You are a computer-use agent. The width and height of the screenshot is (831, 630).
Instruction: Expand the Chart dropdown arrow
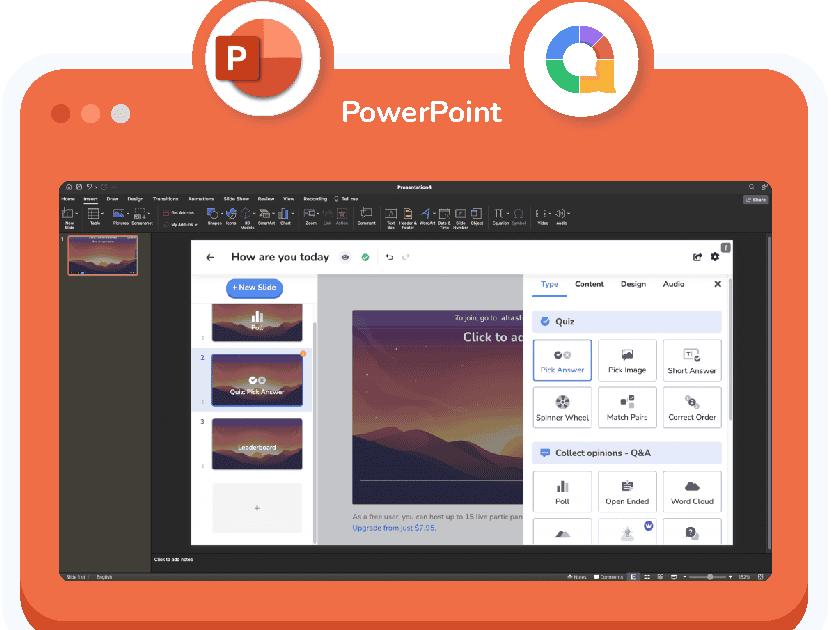coord(293,214)
